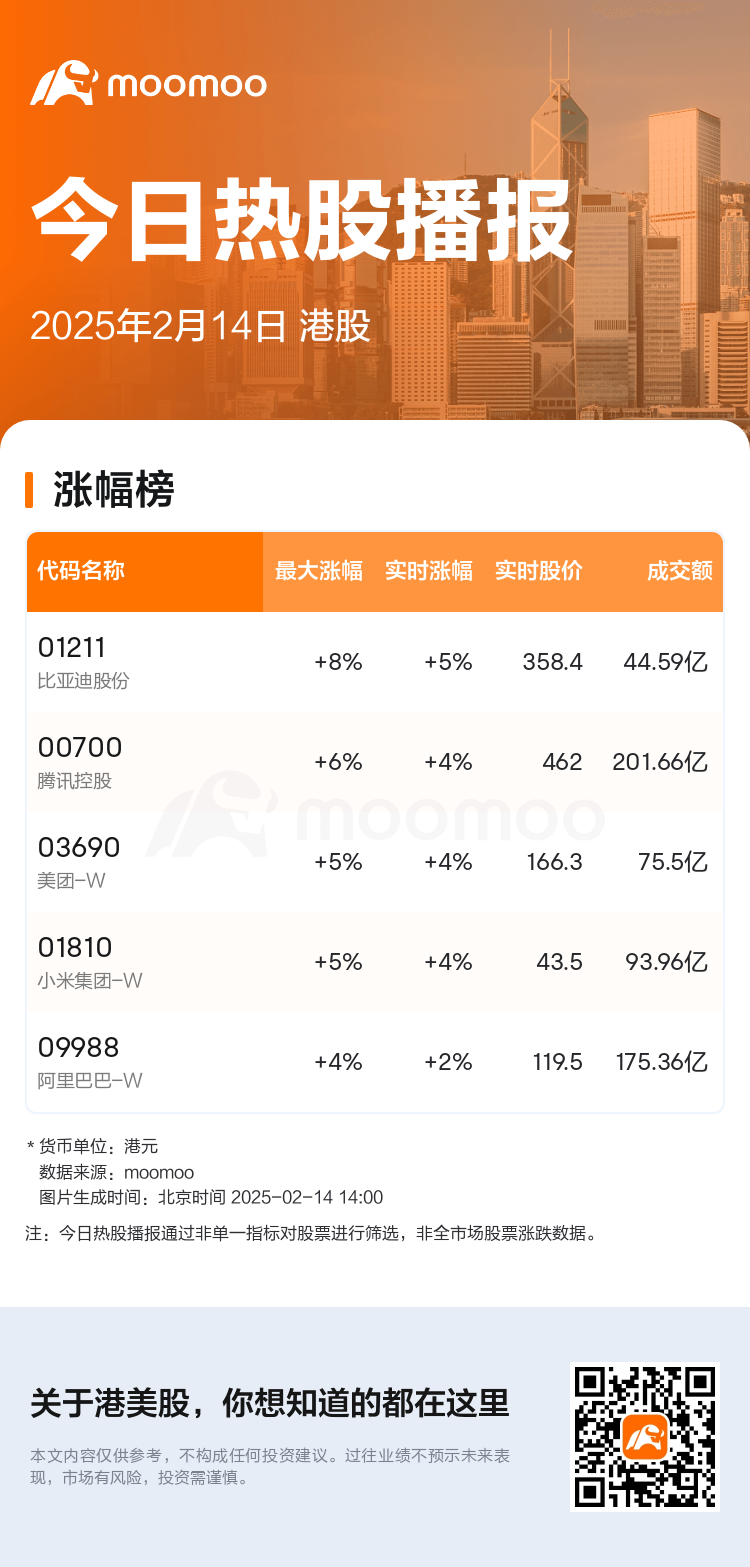Click the date 2025年2月14日 港股

click(200, 326)
